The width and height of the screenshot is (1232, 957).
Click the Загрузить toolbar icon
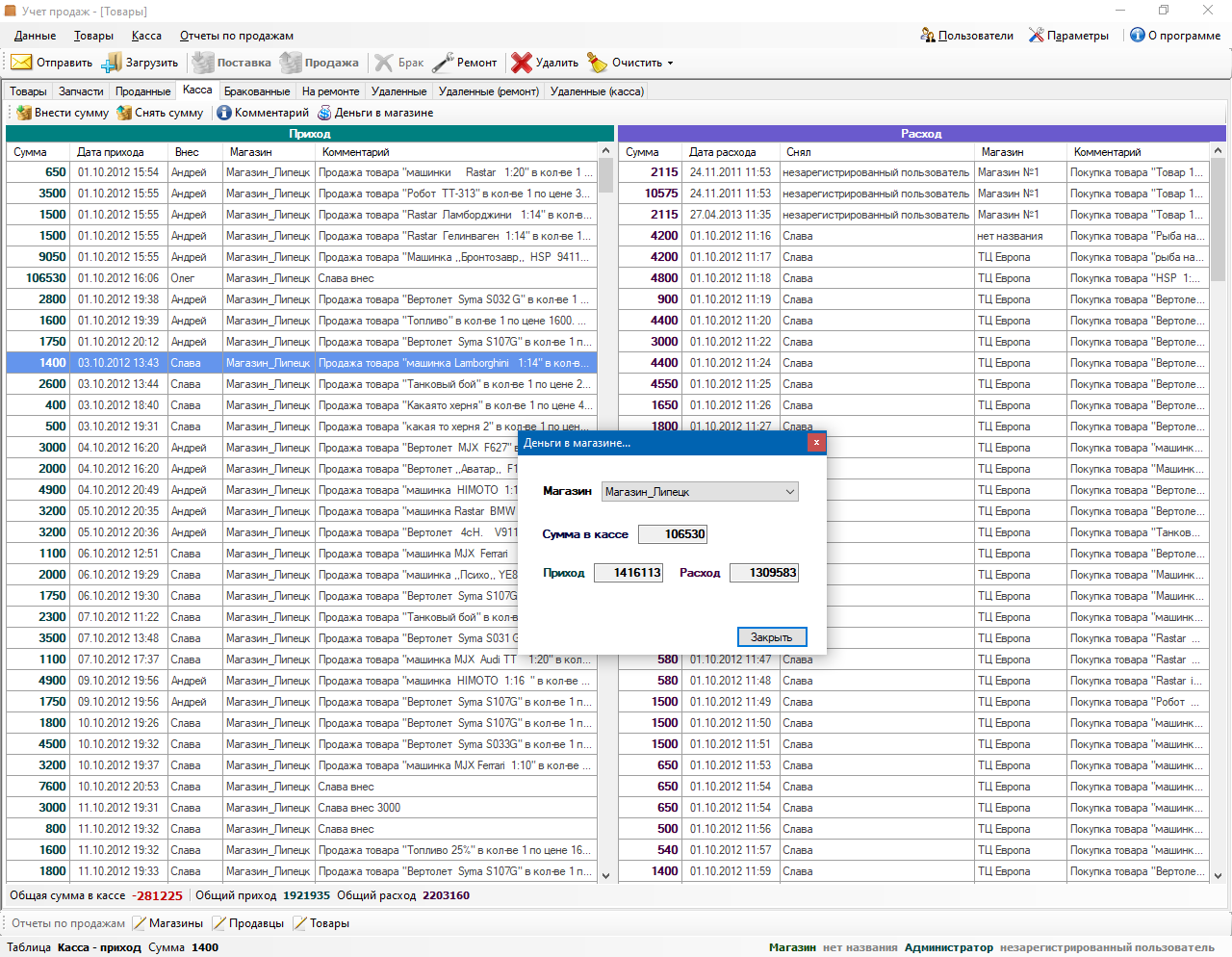pos(112,63)
